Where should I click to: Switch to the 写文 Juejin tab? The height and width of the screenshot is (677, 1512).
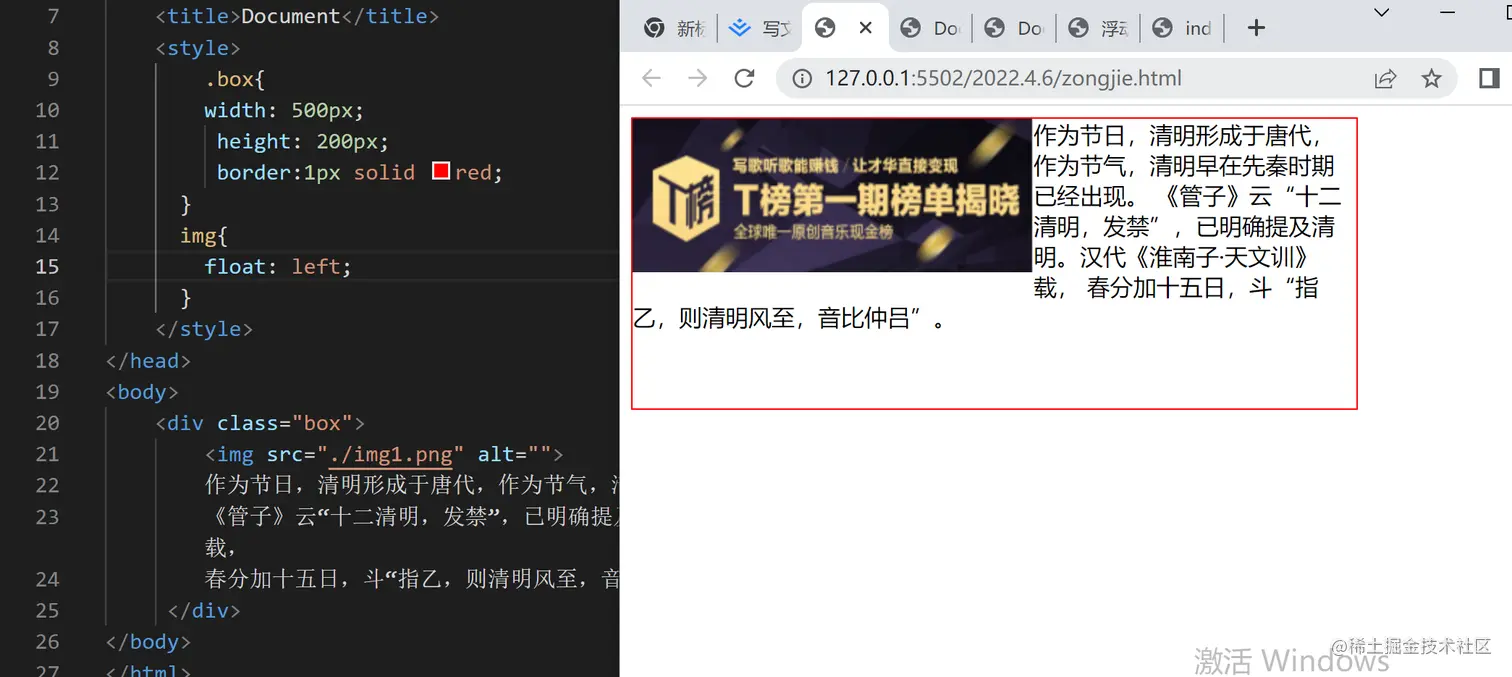coord(760,29)
